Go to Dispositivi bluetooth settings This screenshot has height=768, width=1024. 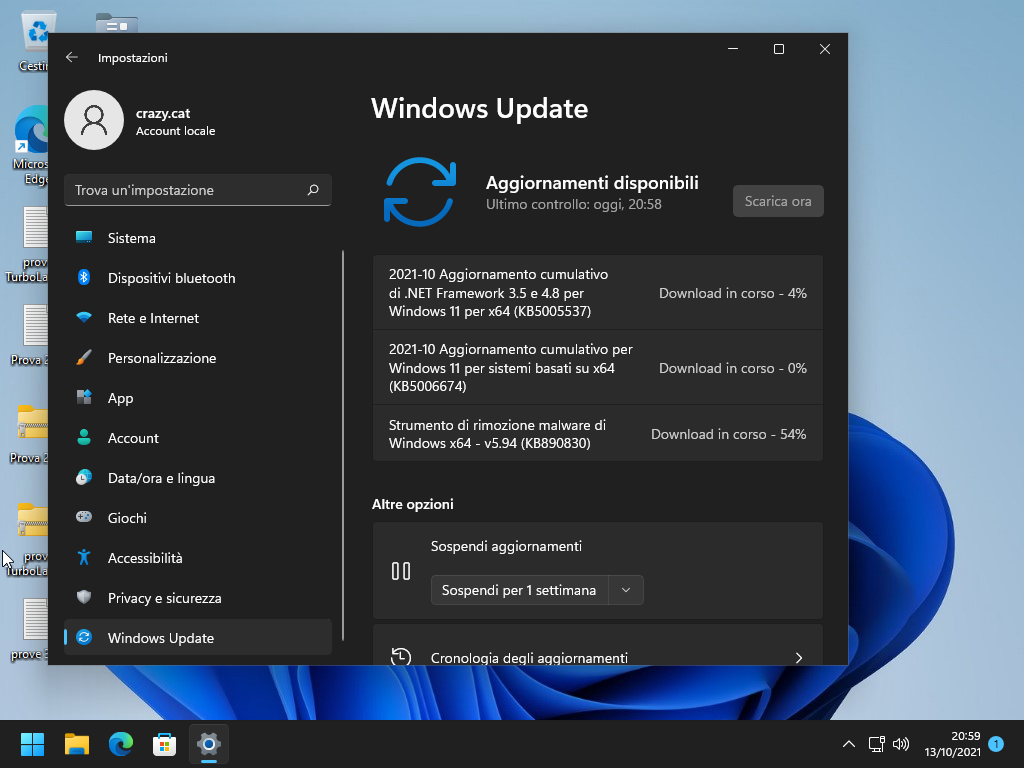pos(198,278)
